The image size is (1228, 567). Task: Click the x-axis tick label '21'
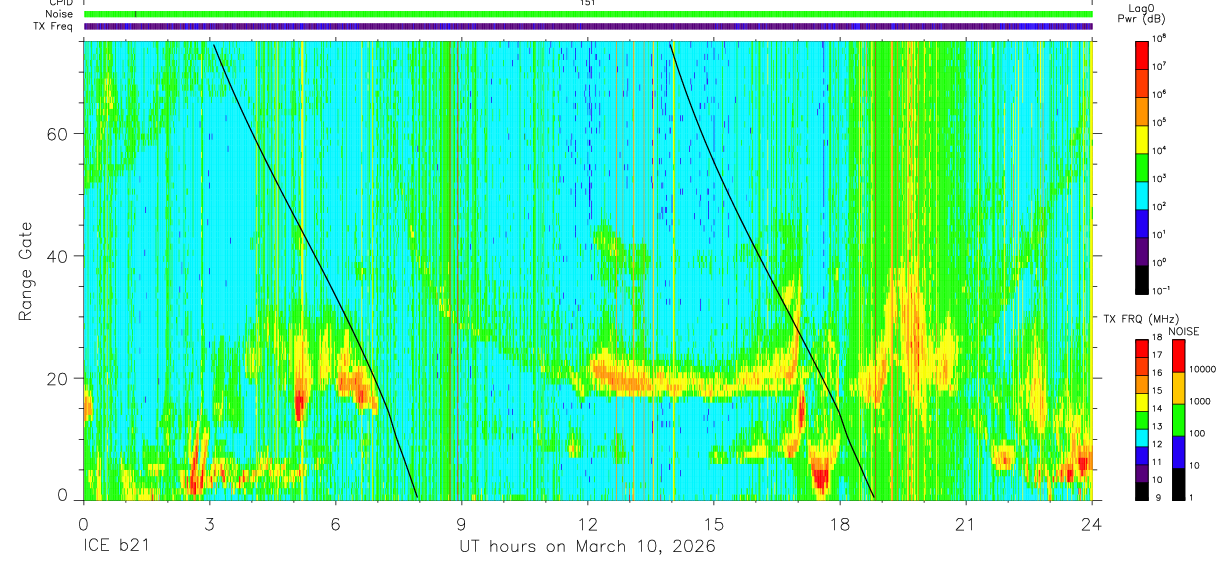(x=966, y=524)
